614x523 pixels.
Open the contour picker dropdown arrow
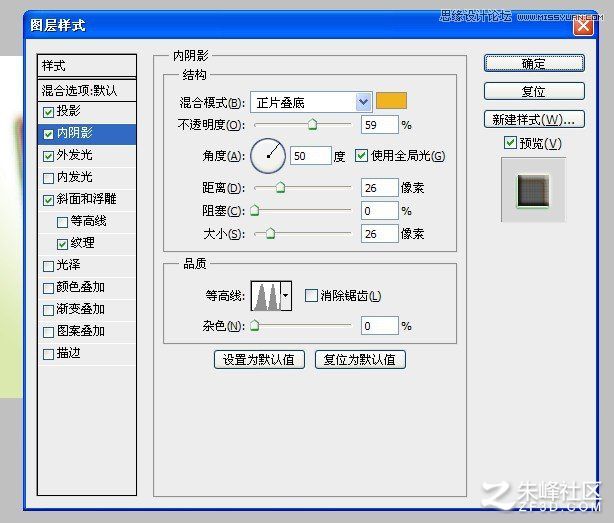tap(286, 296)
